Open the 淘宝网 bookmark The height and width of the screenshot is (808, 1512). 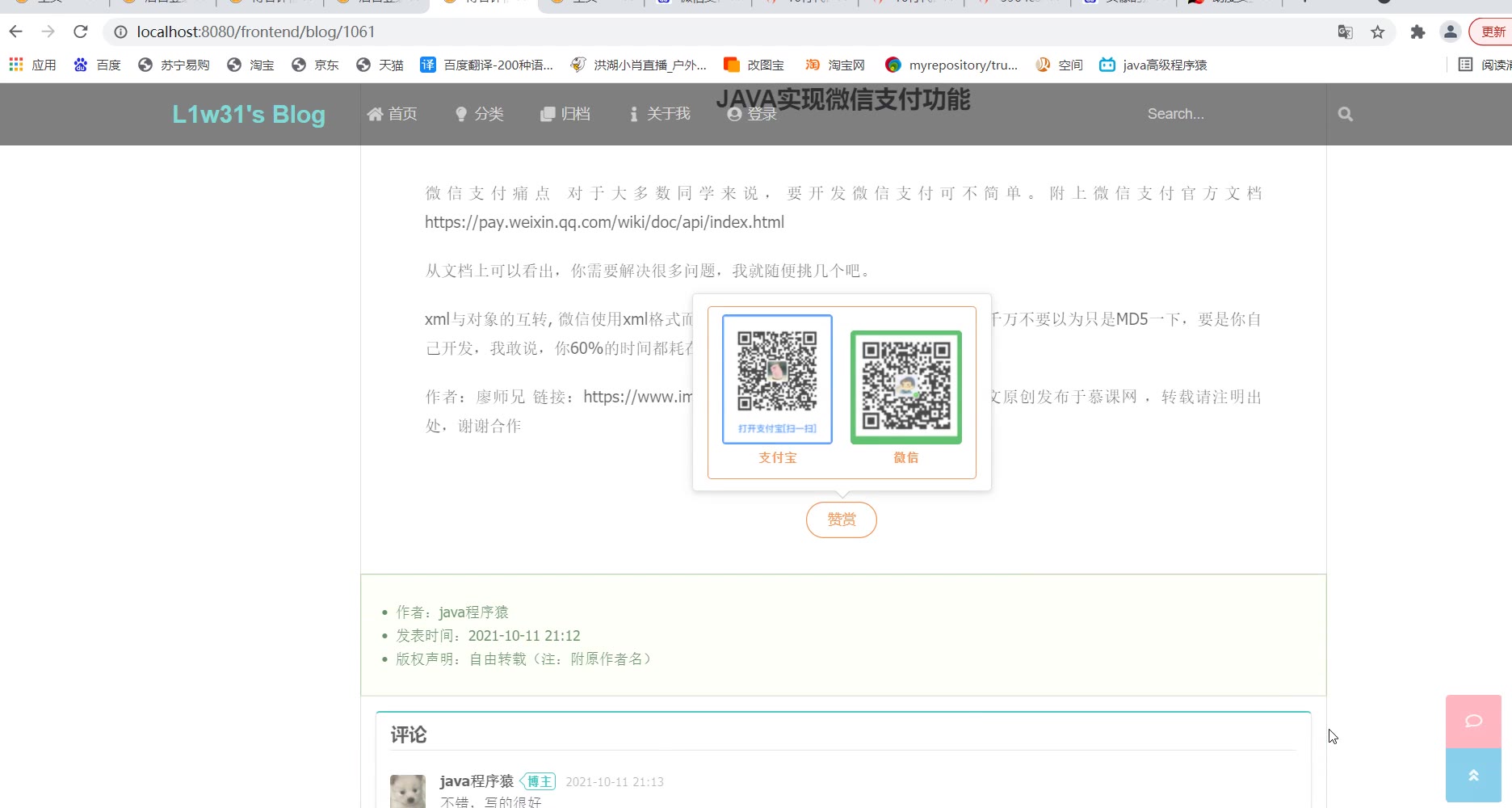click(834, 65)
